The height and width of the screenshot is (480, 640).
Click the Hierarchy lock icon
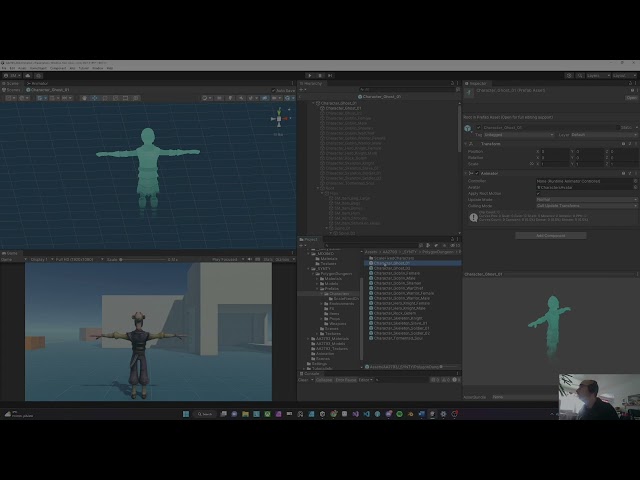pos(452,83)
